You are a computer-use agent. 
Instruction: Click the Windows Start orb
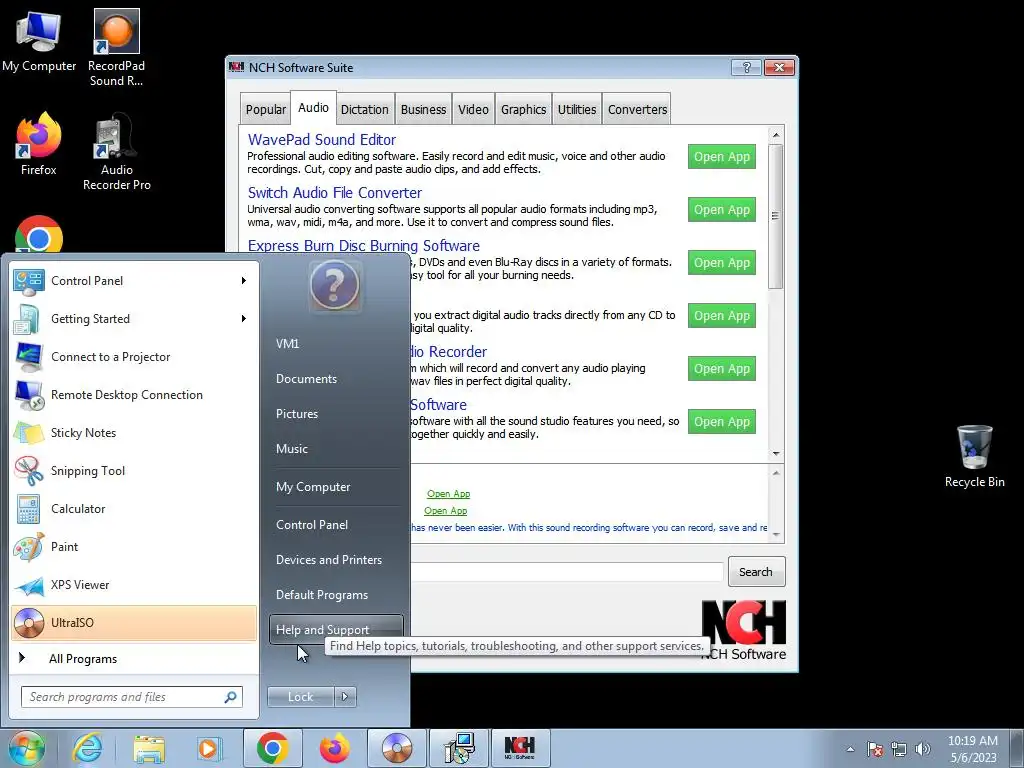(26, 748)
